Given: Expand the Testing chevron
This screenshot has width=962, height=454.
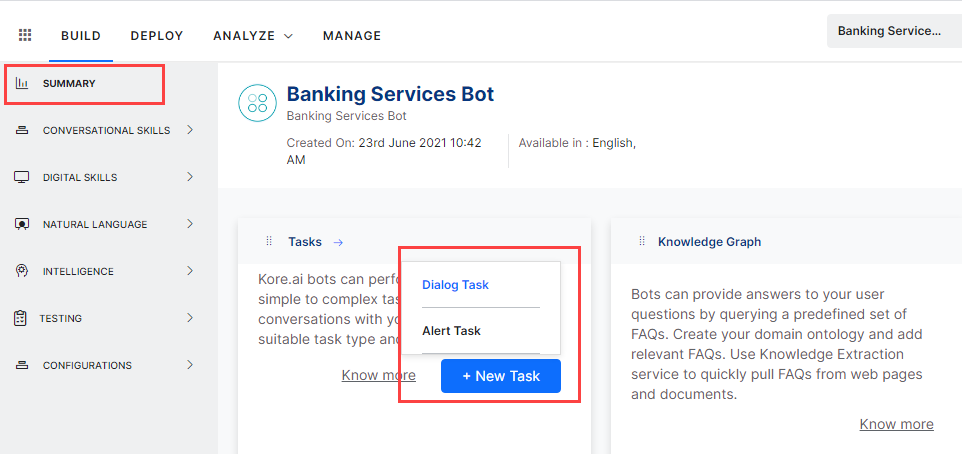Looking at the screenshot, I should [x=190, y=317].
